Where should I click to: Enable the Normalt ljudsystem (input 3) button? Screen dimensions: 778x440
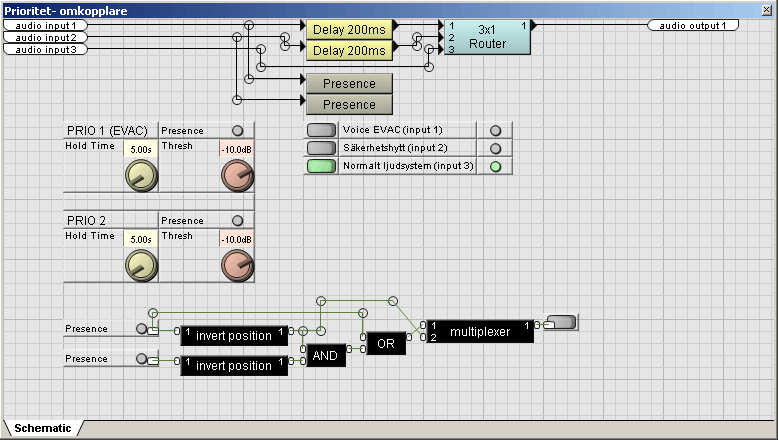click(321, 166)
